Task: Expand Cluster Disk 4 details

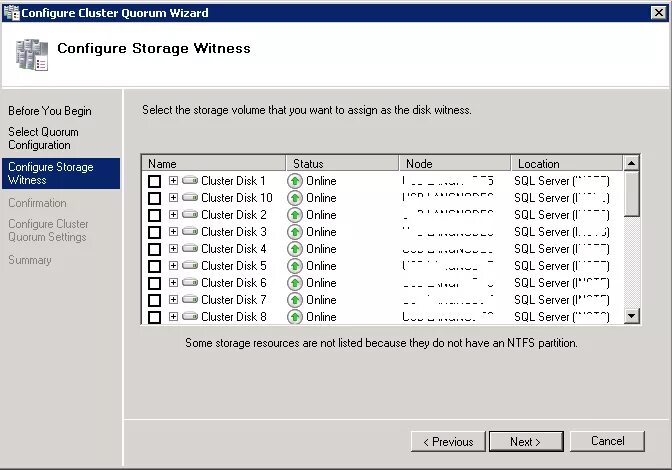Action: 173,248
